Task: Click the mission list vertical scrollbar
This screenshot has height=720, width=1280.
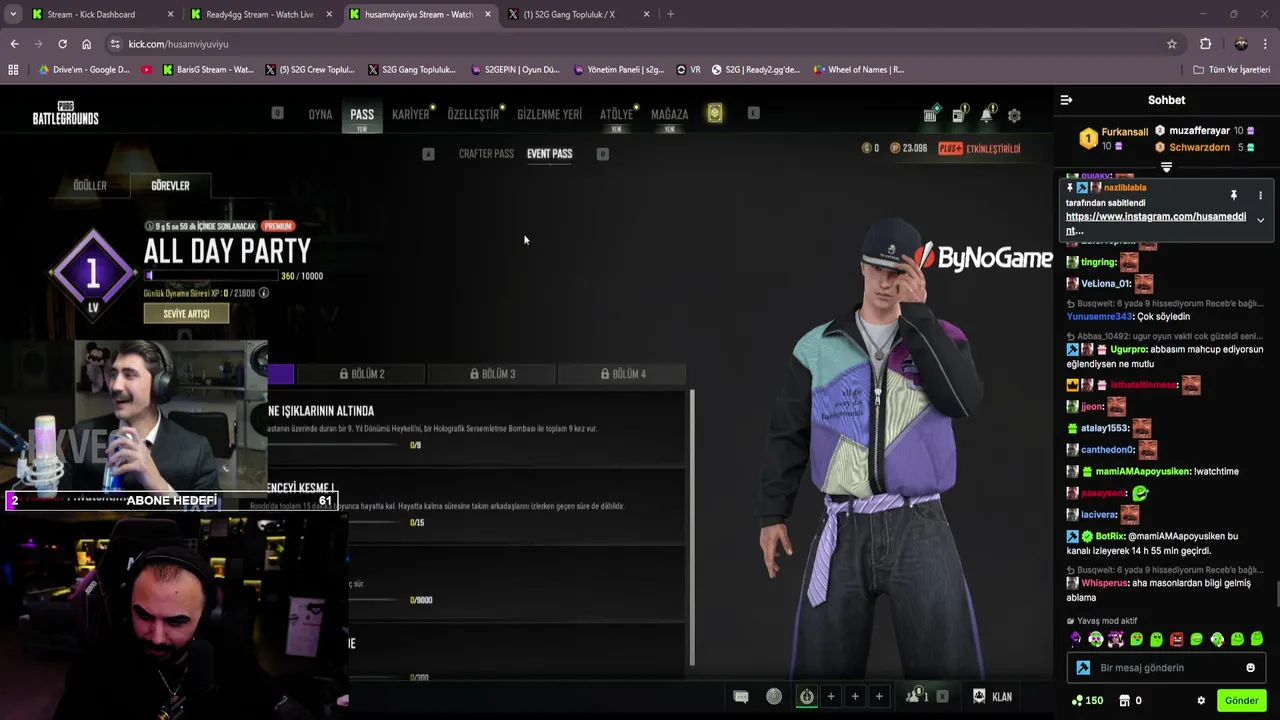Action: click(692, 528)
